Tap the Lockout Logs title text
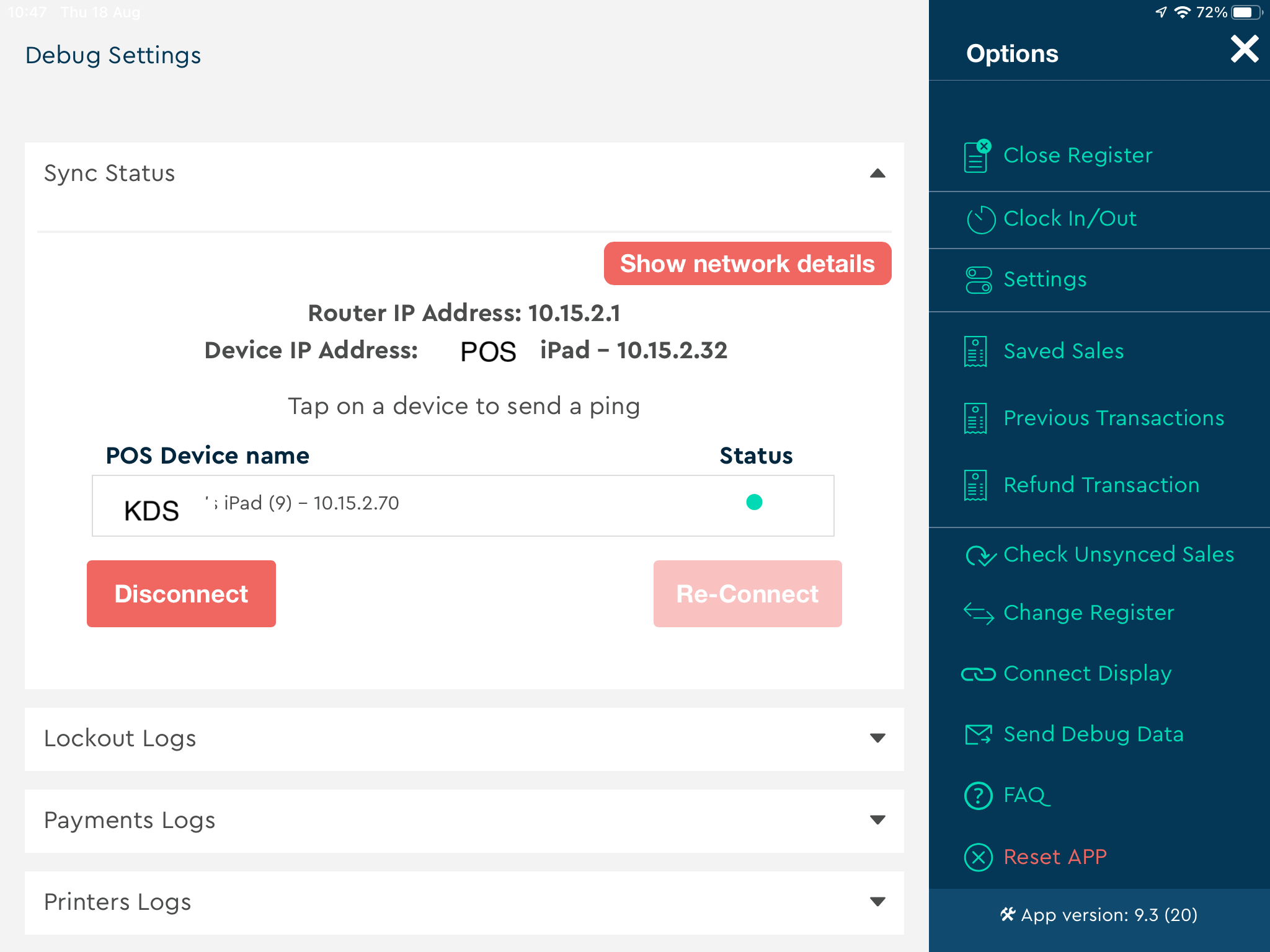Screen dimensions: 1270x952 pos(120,738)
